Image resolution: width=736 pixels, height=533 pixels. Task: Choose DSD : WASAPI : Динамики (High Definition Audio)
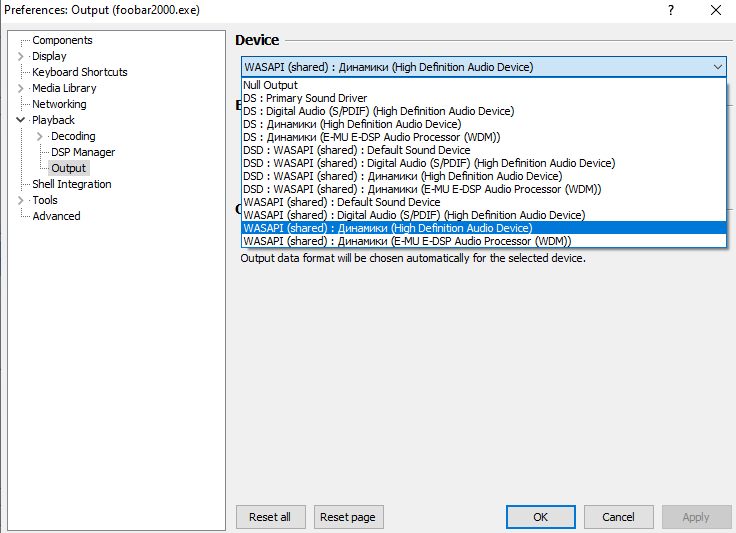pyautogui.click(x=484, y=176)
